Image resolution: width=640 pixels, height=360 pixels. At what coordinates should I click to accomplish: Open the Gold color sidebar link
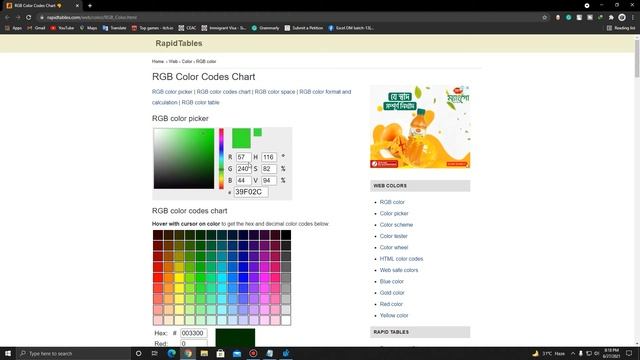(392, 293)
